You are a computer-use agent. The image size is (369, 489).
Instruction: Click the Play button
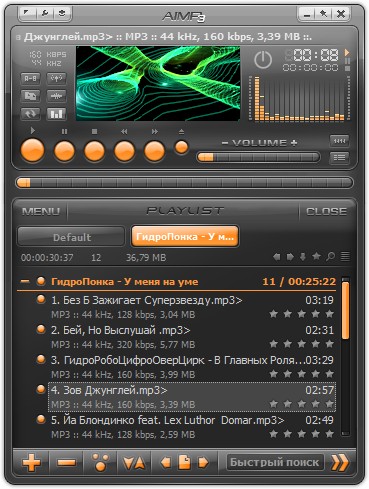[33, 150]
